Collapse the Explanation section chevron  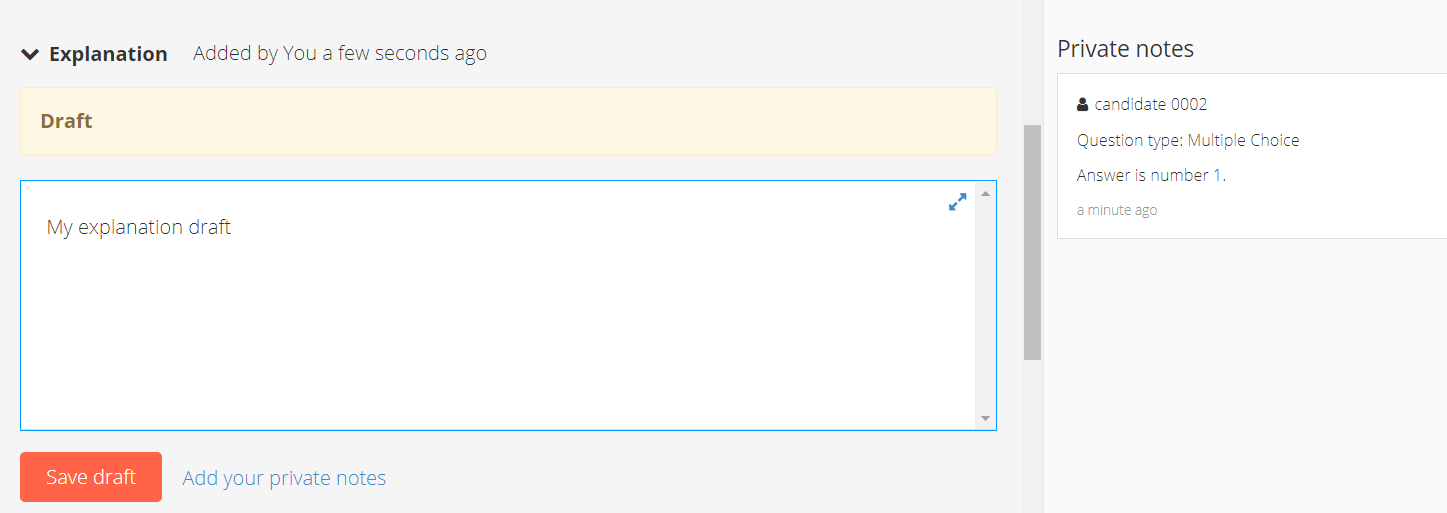click(30, 54)
